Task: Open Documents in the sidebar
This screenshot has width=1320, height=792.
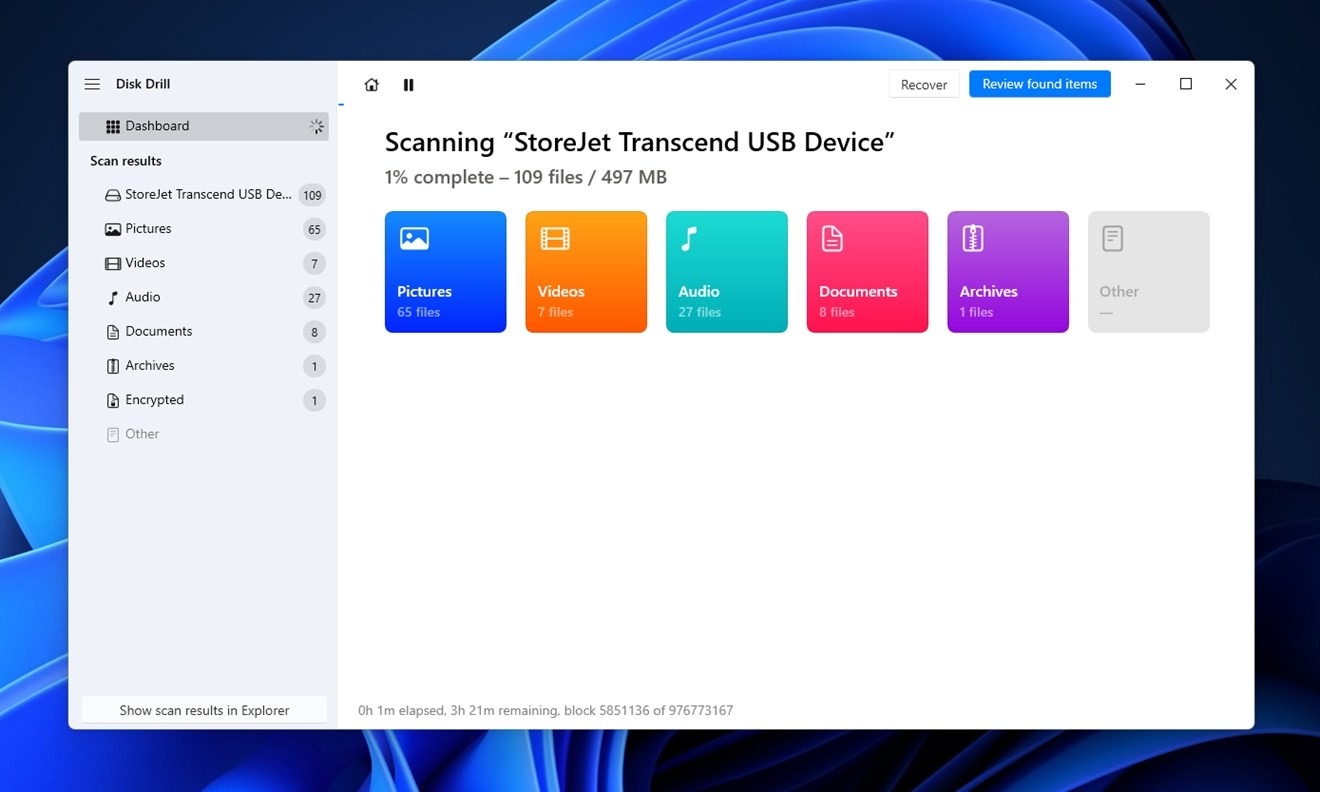Action: pyautogui.click(x=204, y=331)
